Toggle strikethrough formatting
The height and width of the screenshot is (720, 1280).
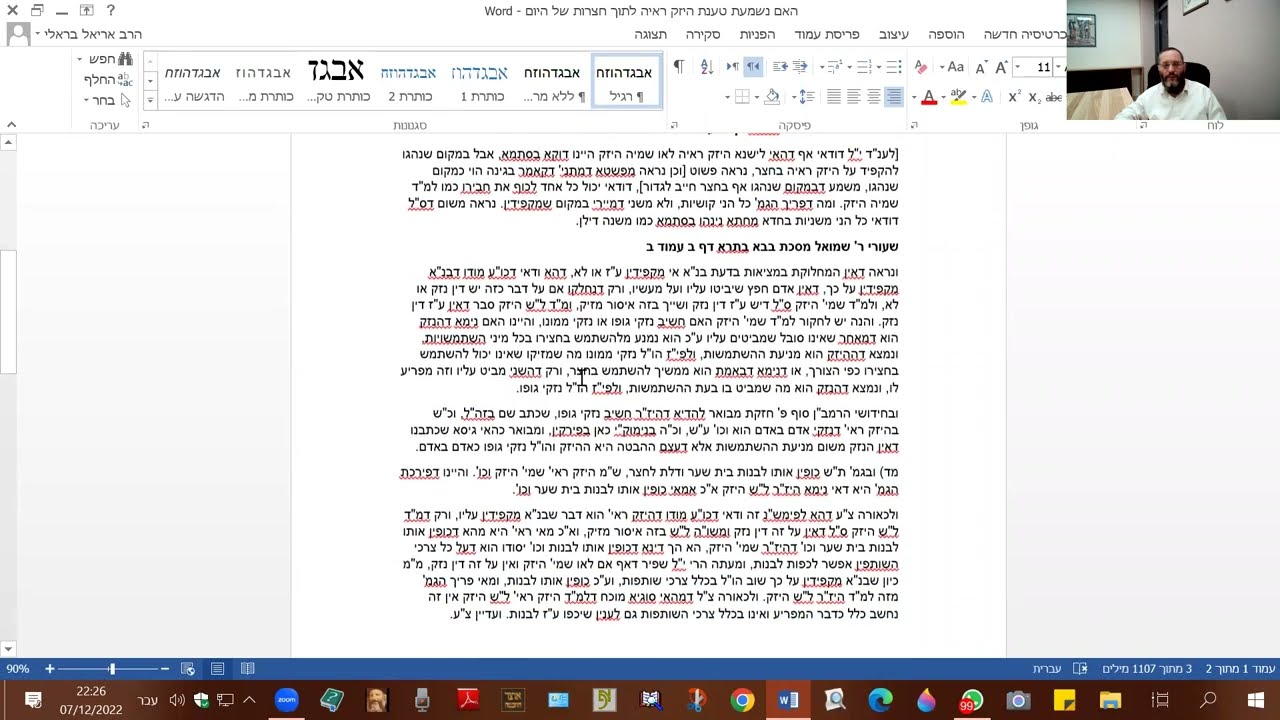click(x=1053, y=97)
